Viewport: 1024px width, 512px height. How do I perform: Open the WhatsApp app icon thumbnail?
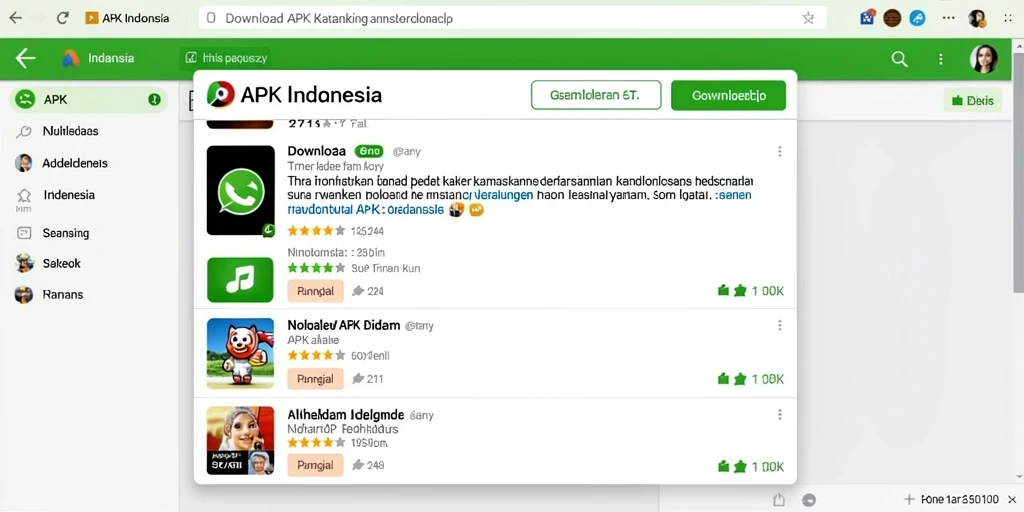click(x=240, y=190)
